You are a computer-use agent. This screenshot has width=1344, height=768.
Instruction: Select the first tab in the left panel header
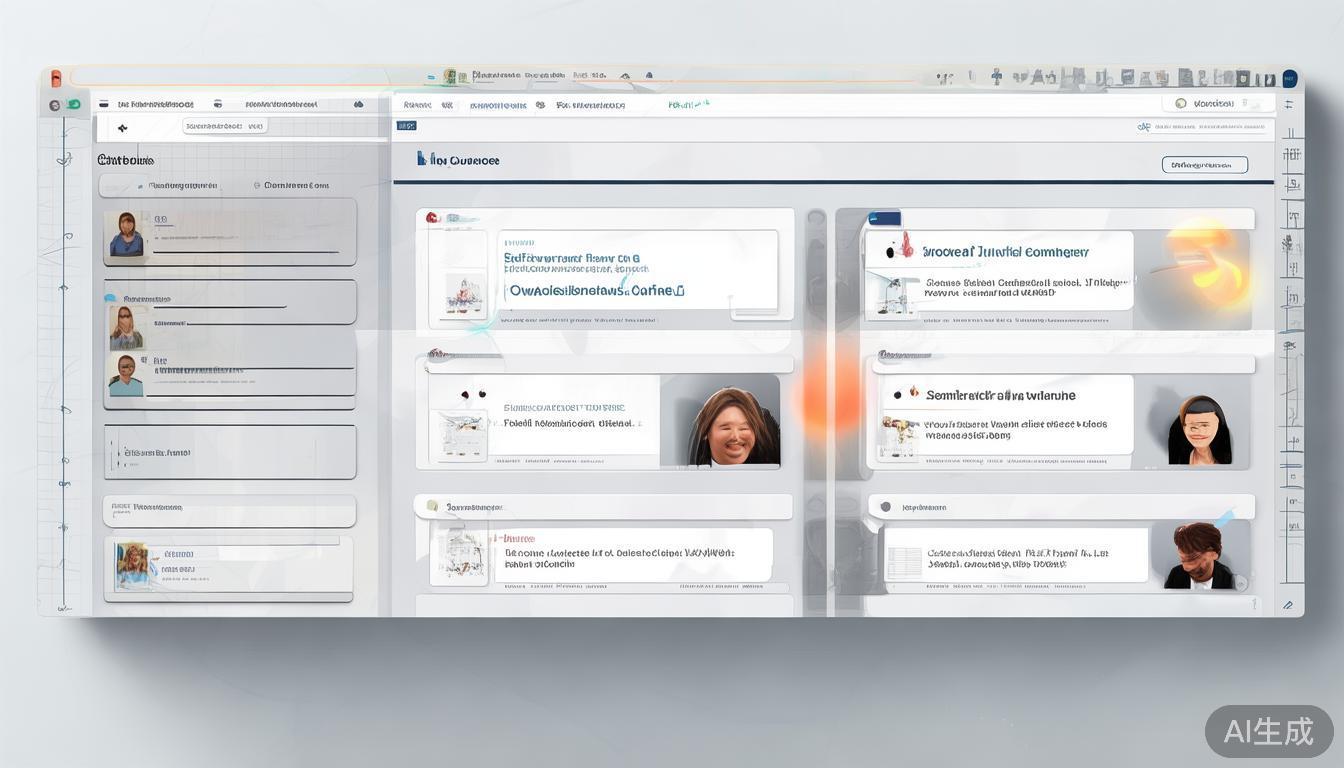pyautogui.click(x=155, y=104)
